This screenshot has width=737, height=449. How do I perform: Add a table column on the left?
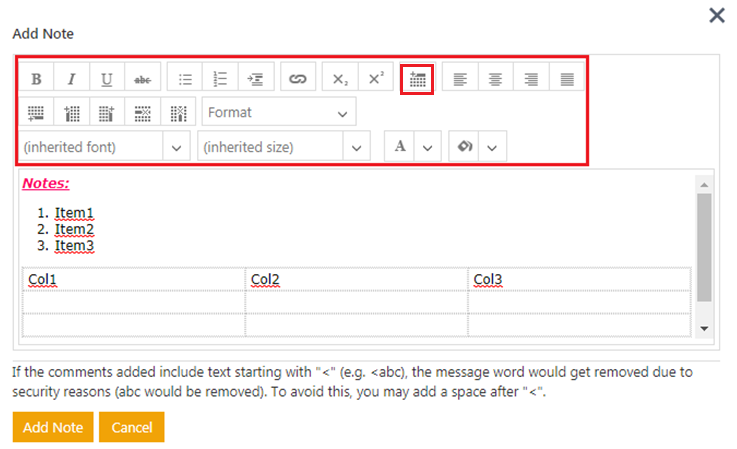point(71,112)
